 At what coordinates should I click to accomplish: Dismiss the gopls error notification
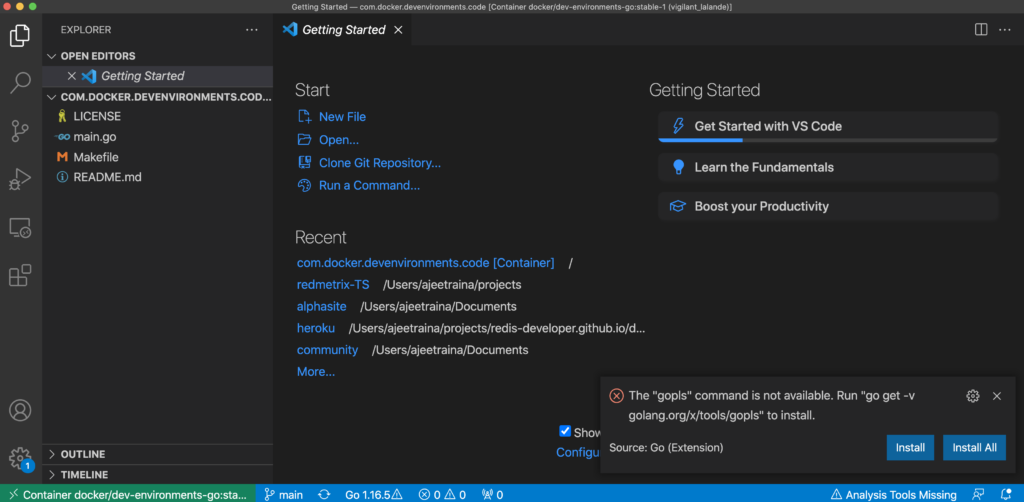(x=997, y=396)
